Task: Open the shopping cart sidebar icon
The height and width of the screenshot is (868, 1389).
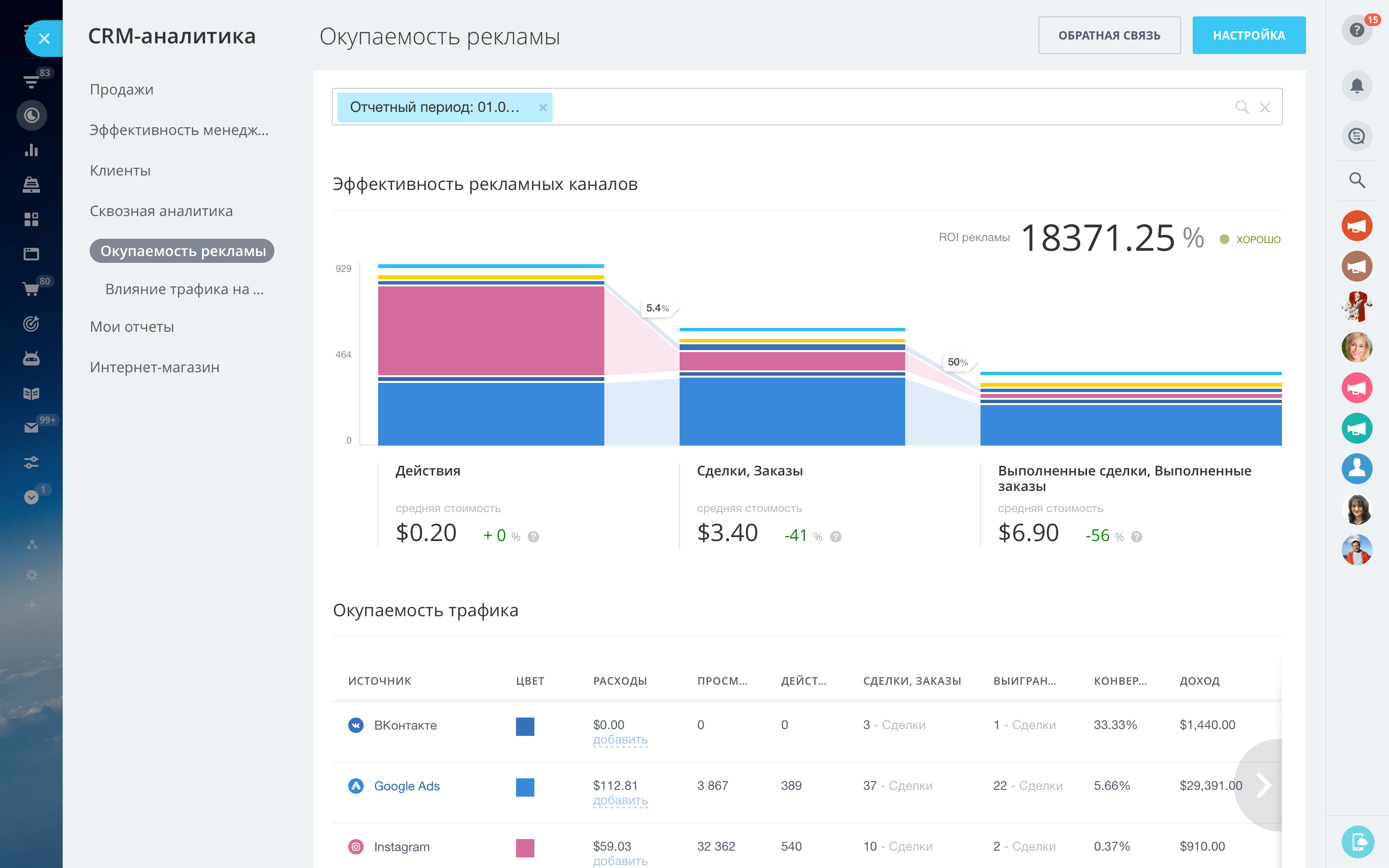Action: 31,289
